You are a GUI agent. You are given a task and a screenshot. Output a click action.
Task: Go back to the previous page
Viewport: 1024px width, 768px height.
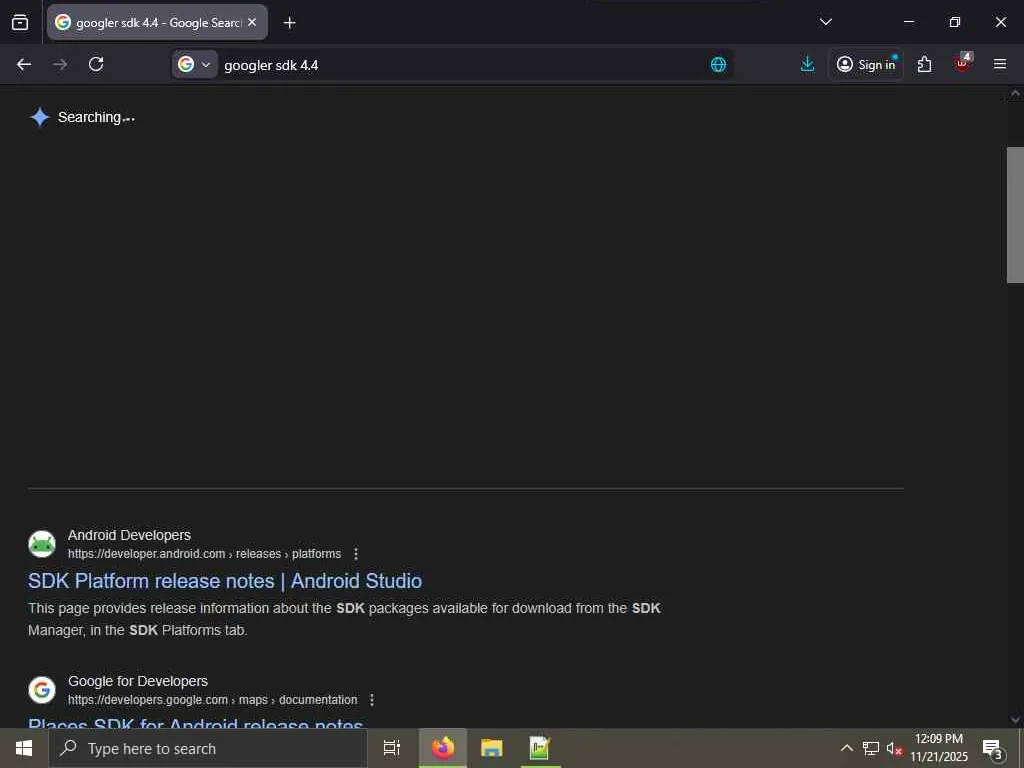tap(24, 64)
